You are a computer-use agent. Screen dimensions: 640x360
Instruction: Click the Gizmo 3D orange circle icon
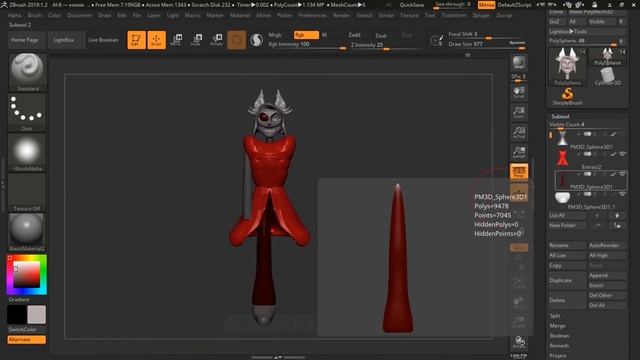(236, 40)
